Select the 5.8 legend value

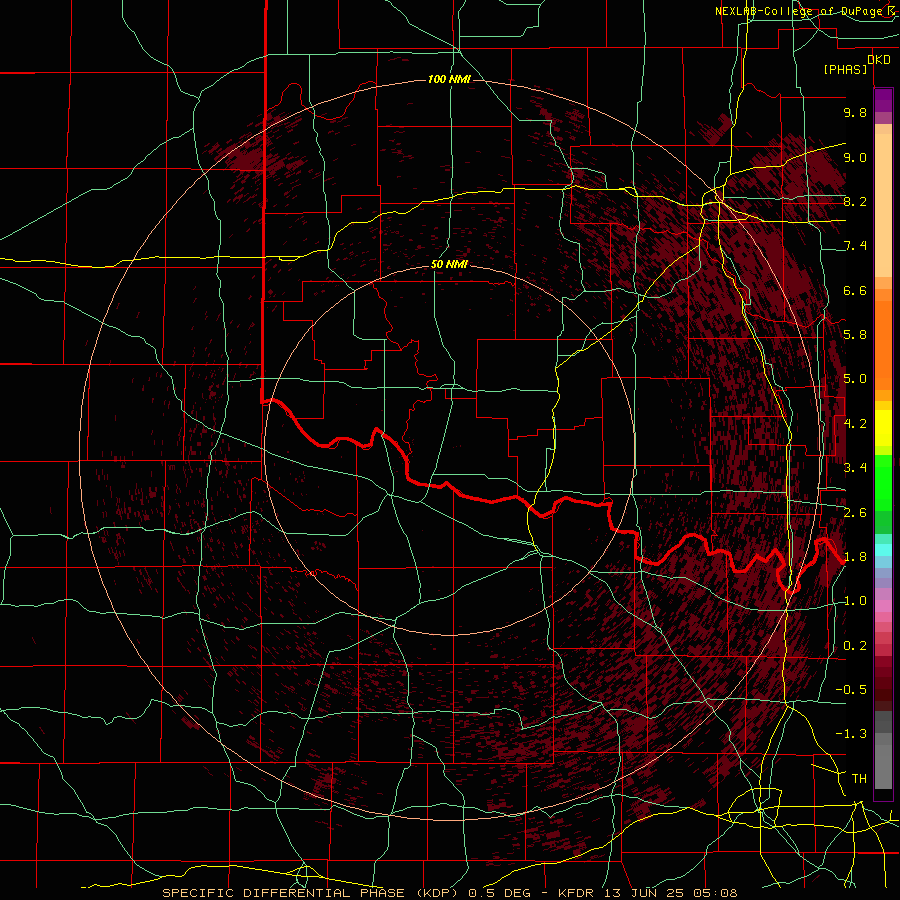(855, 335)
